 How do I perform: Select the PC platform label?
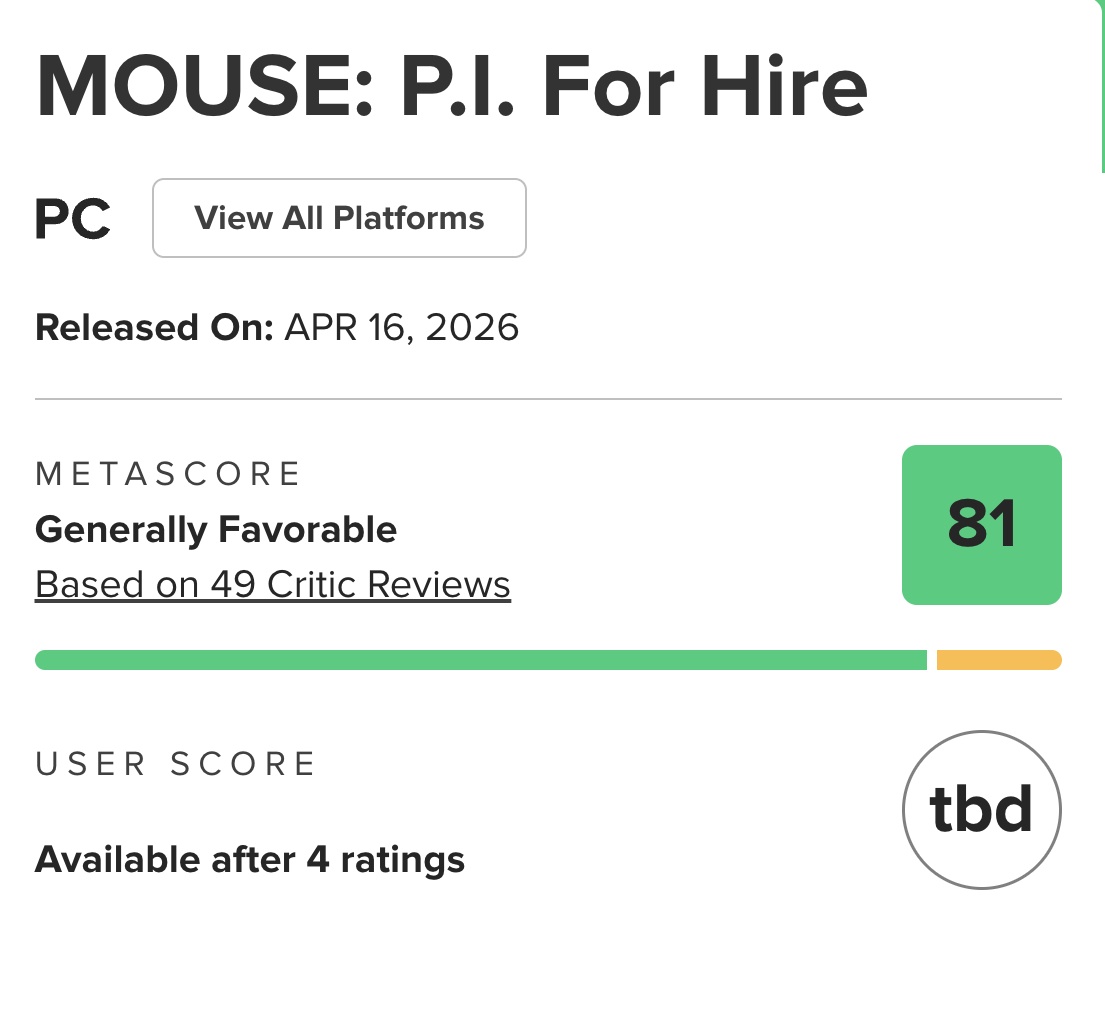(73, 218)
